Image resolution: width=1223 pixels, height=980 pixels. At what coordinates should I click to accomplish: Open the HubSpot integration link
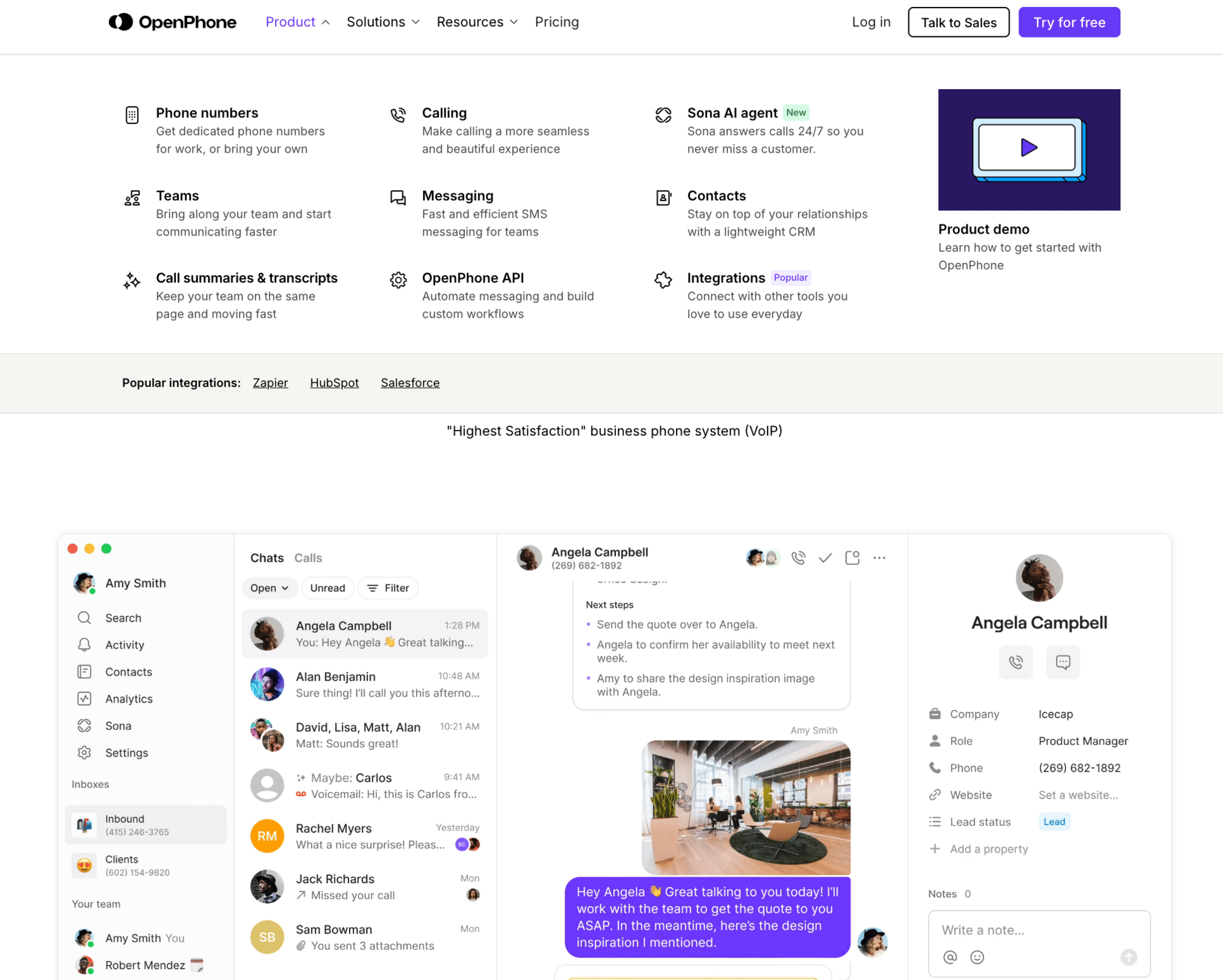click(334, 383)
